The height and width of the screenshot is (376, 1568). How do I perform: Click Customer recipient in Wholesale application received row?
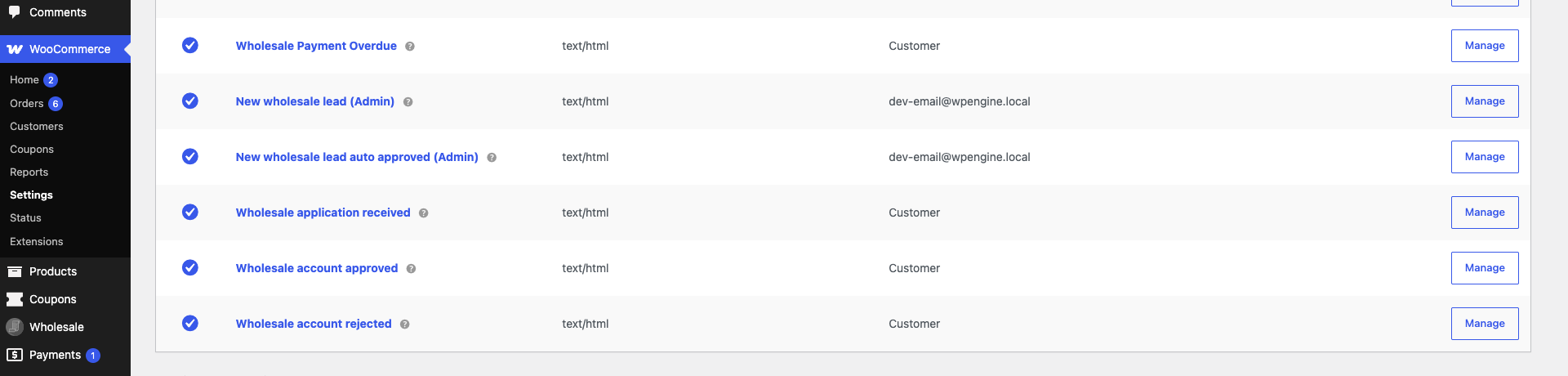(x=915, y=213)
